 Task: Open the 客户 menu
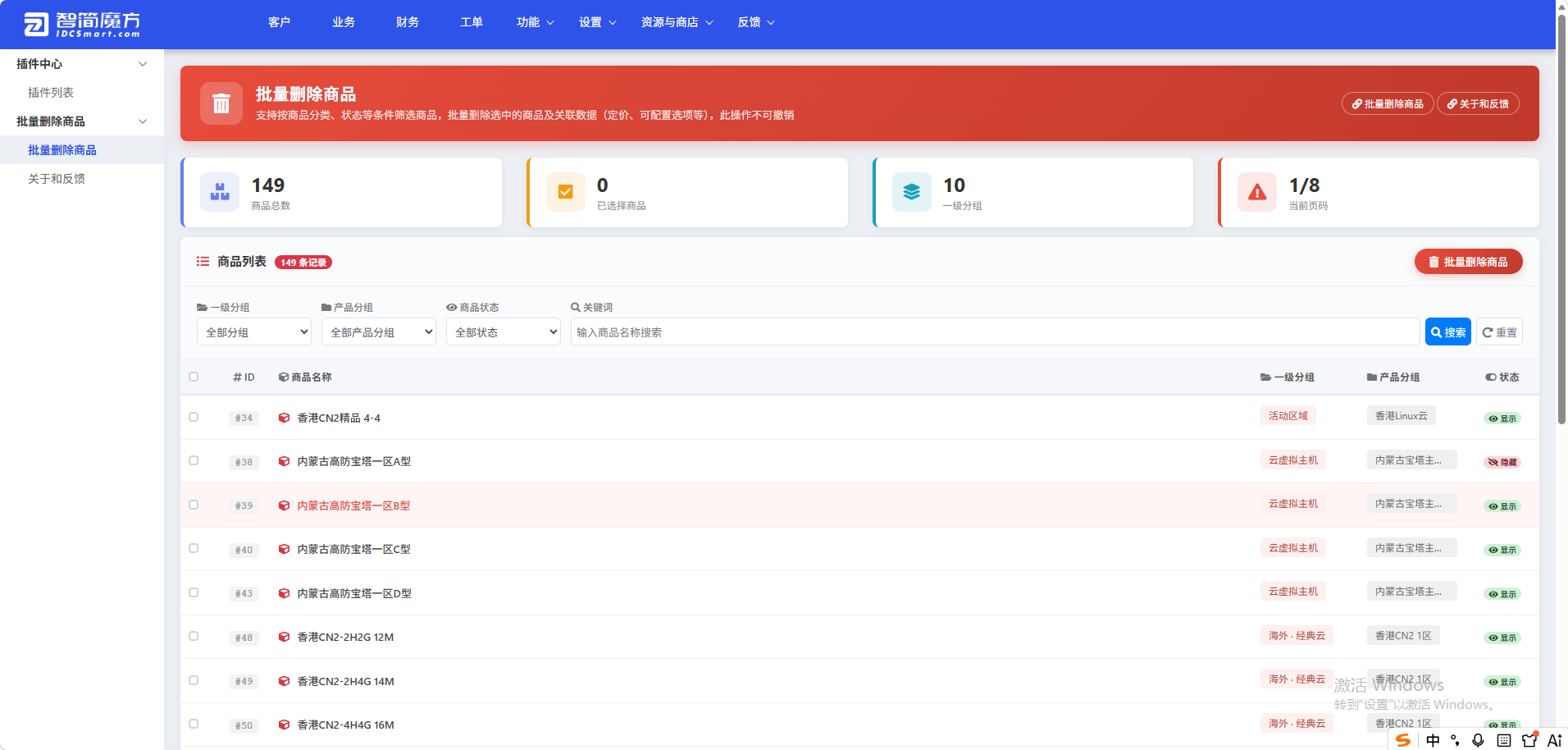(x=279, y=22)
